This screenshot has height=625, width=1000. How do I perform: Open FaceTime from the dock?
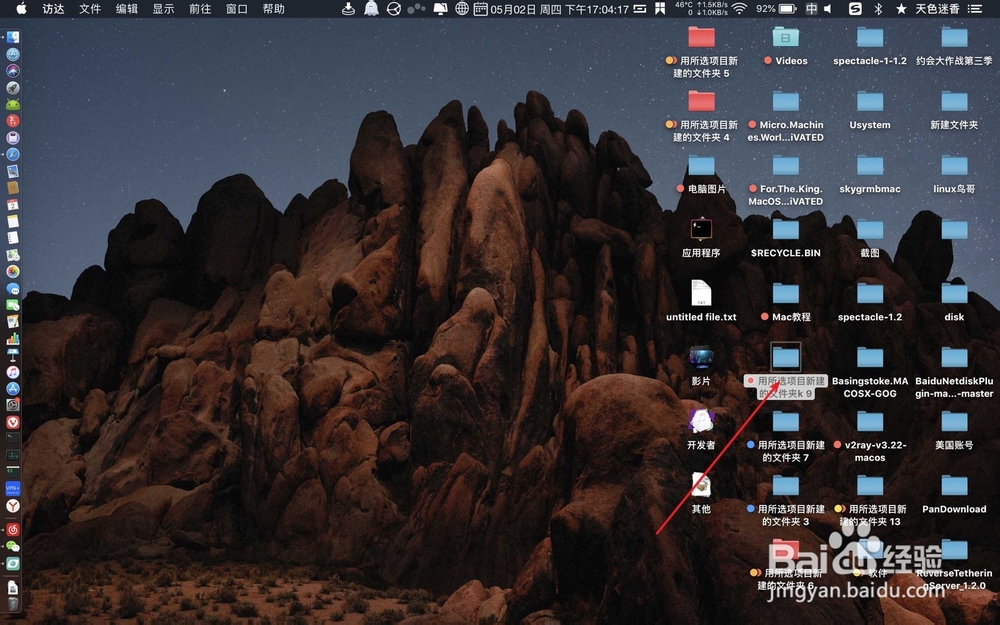13,305
